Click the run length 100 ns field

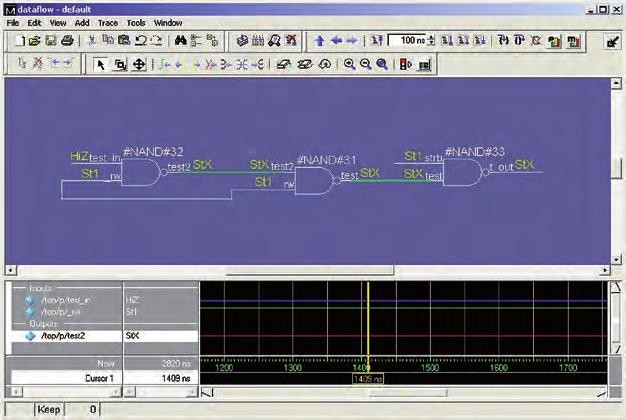coord(405,41)
